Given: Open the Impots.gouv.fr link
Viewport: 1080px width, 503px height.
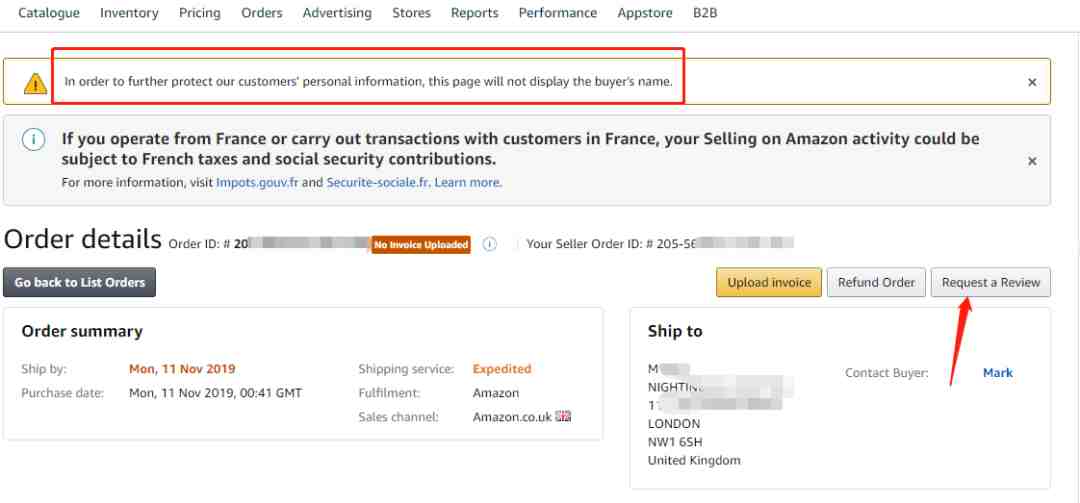Looking at the screenshot, I should (257, 183).
